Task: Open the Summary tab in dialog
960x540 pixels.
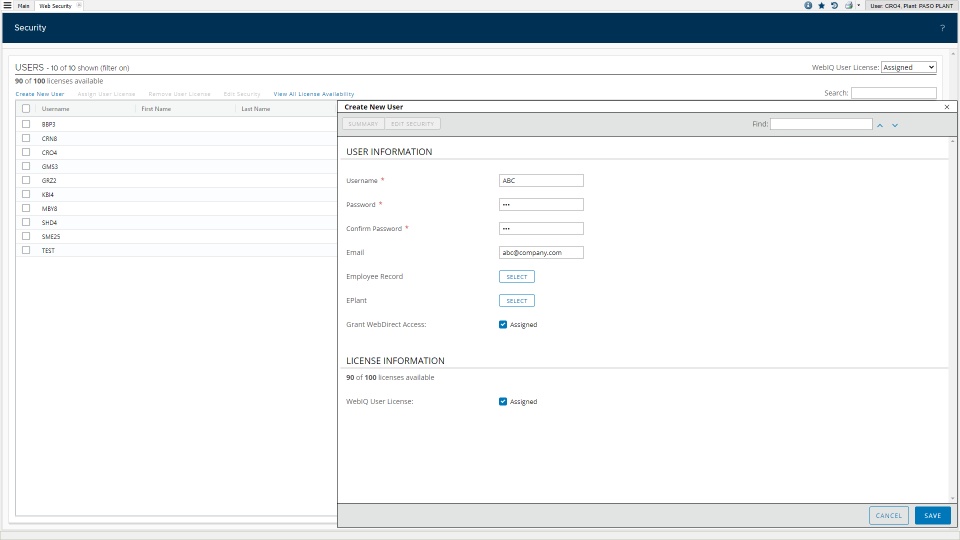Action: (363, 124)
